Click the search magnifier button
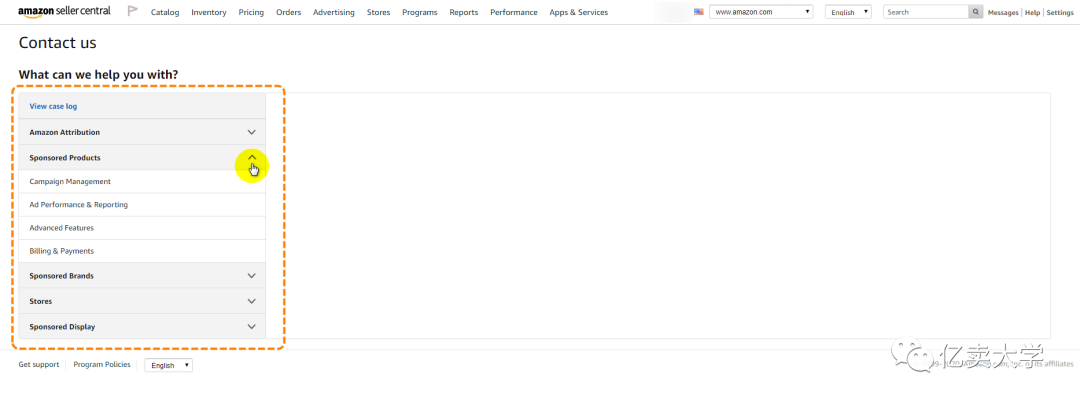 975,12
